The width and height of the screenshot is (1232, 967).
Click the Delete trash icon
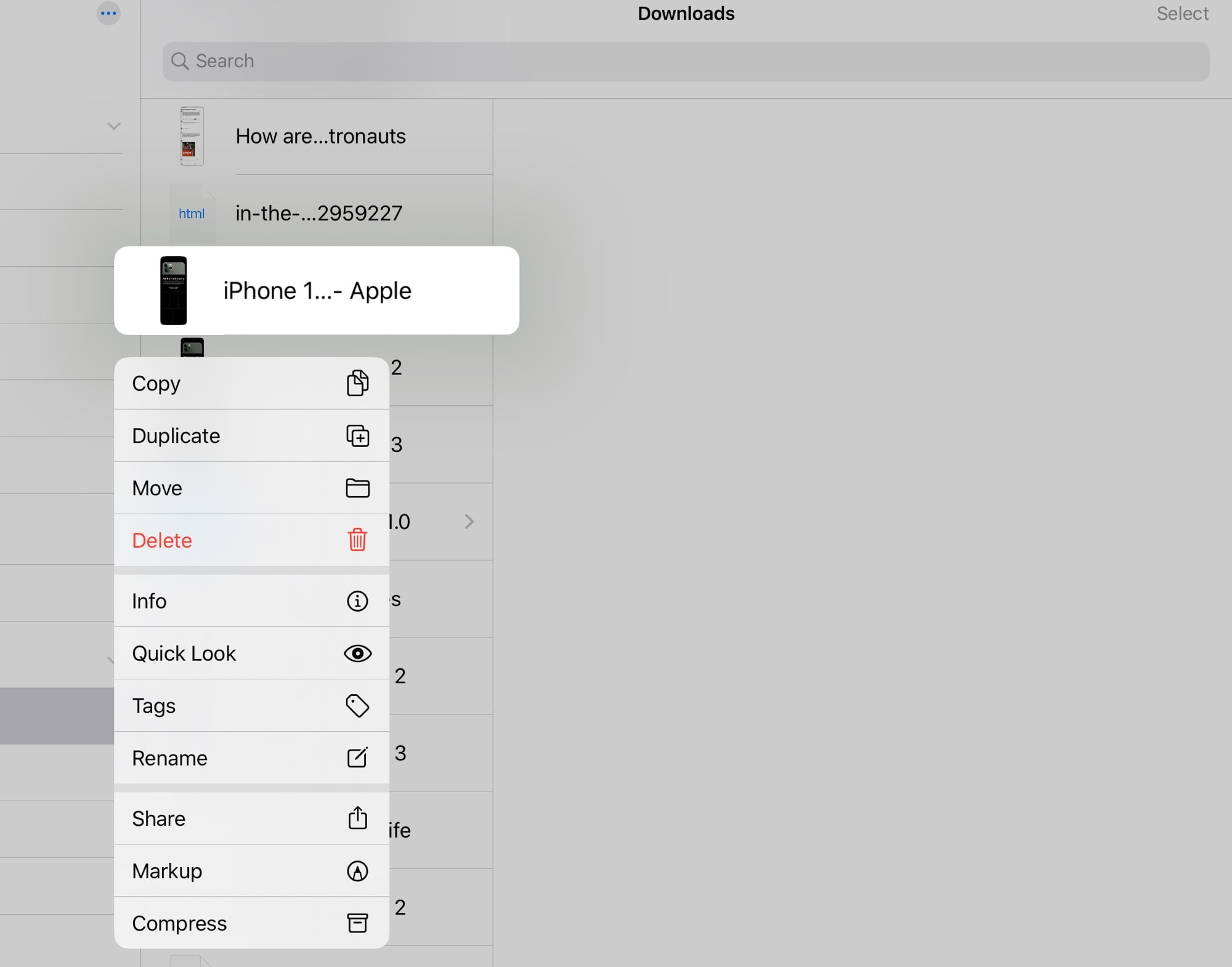click(357, 540)
